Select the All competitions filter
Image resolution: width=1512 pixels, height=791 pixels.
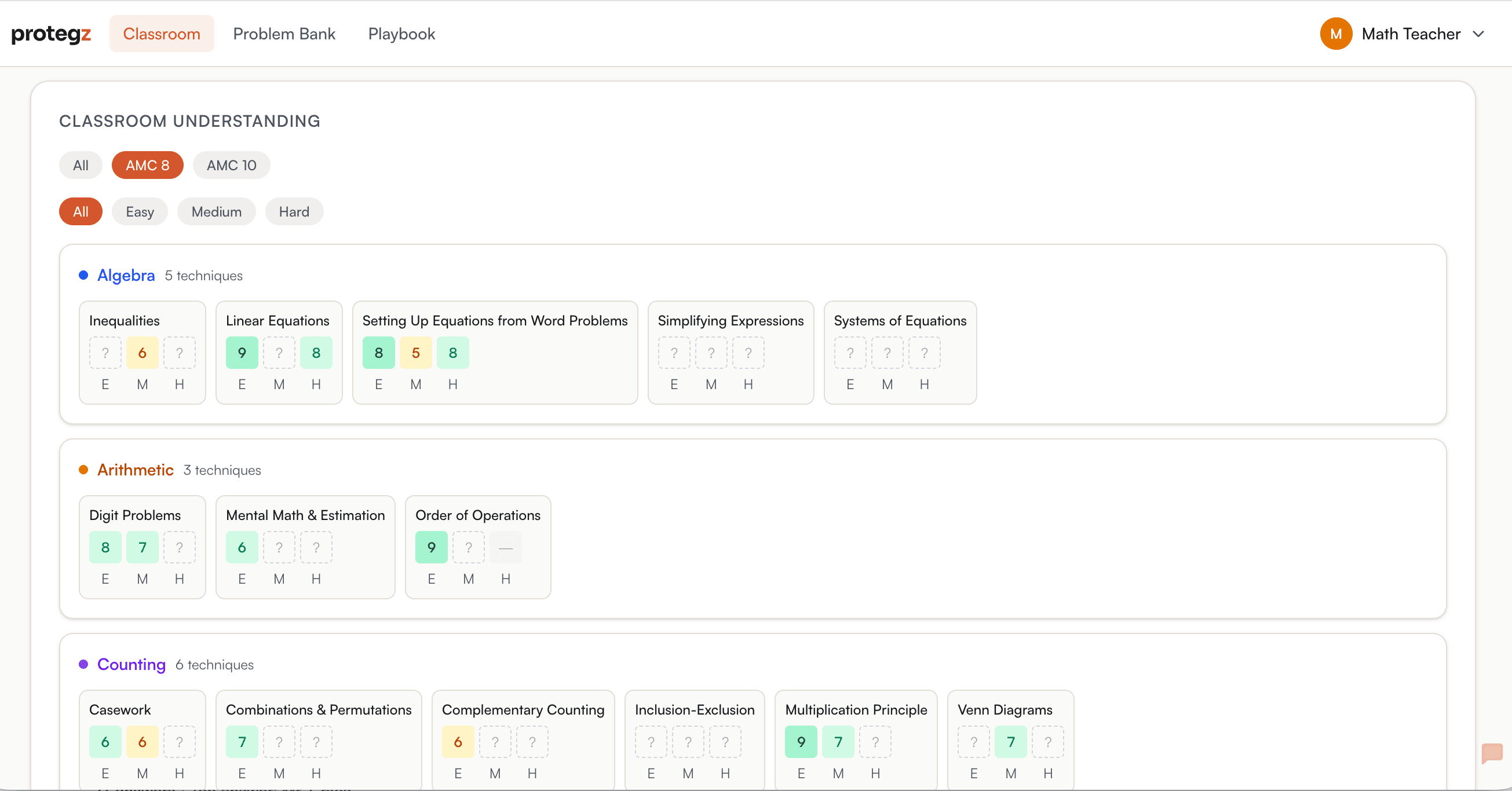[80, 165]
